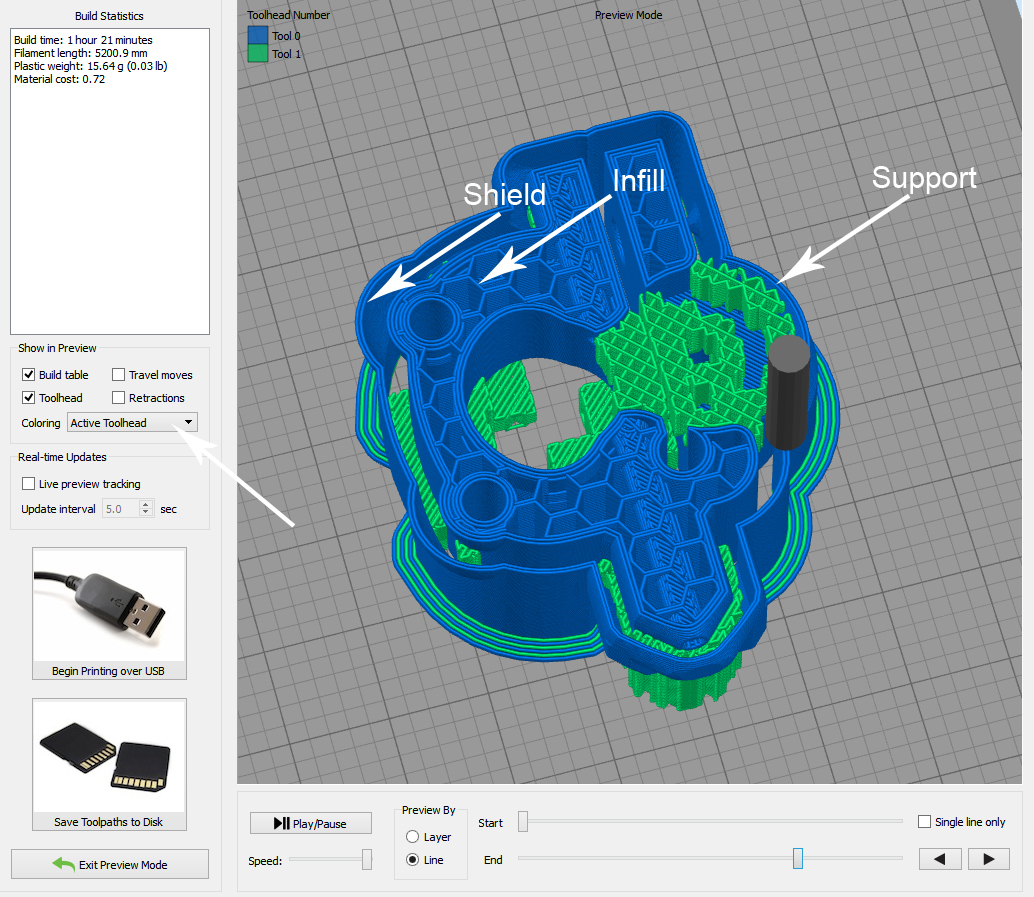The image size is (1034, 897).
Task: Select the Layer preview radio button
Action: 412,837
